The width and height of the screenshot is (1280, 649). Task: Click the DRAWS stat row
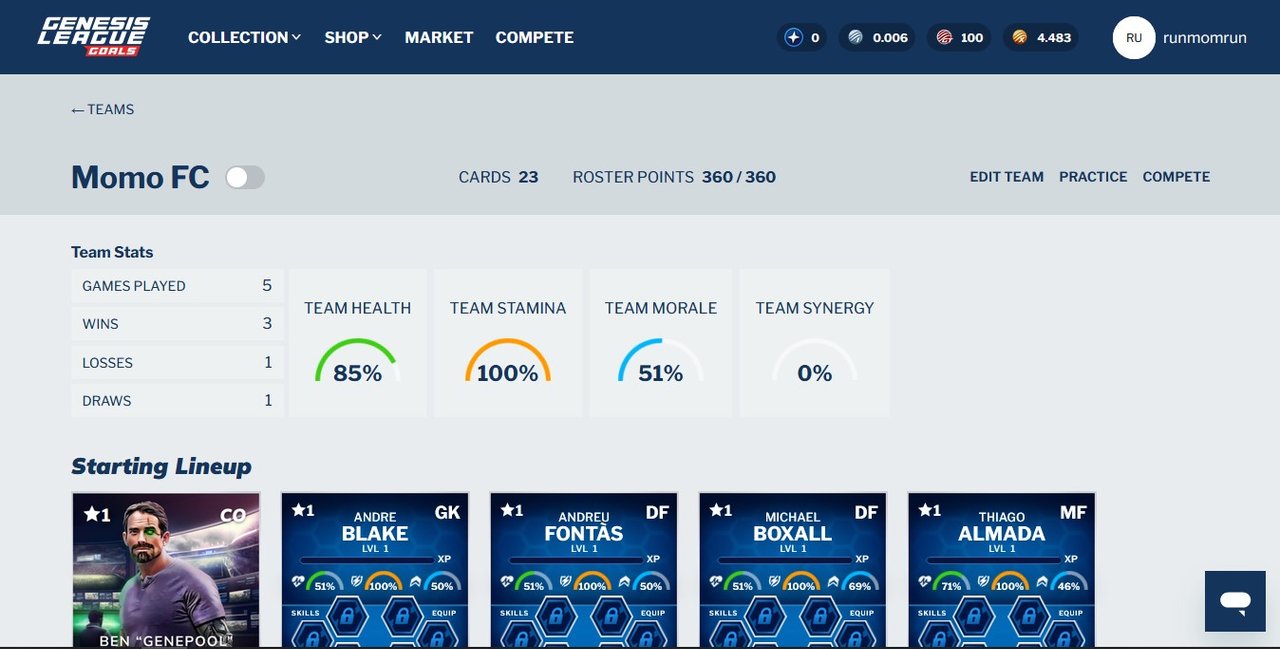click(177, 401)
